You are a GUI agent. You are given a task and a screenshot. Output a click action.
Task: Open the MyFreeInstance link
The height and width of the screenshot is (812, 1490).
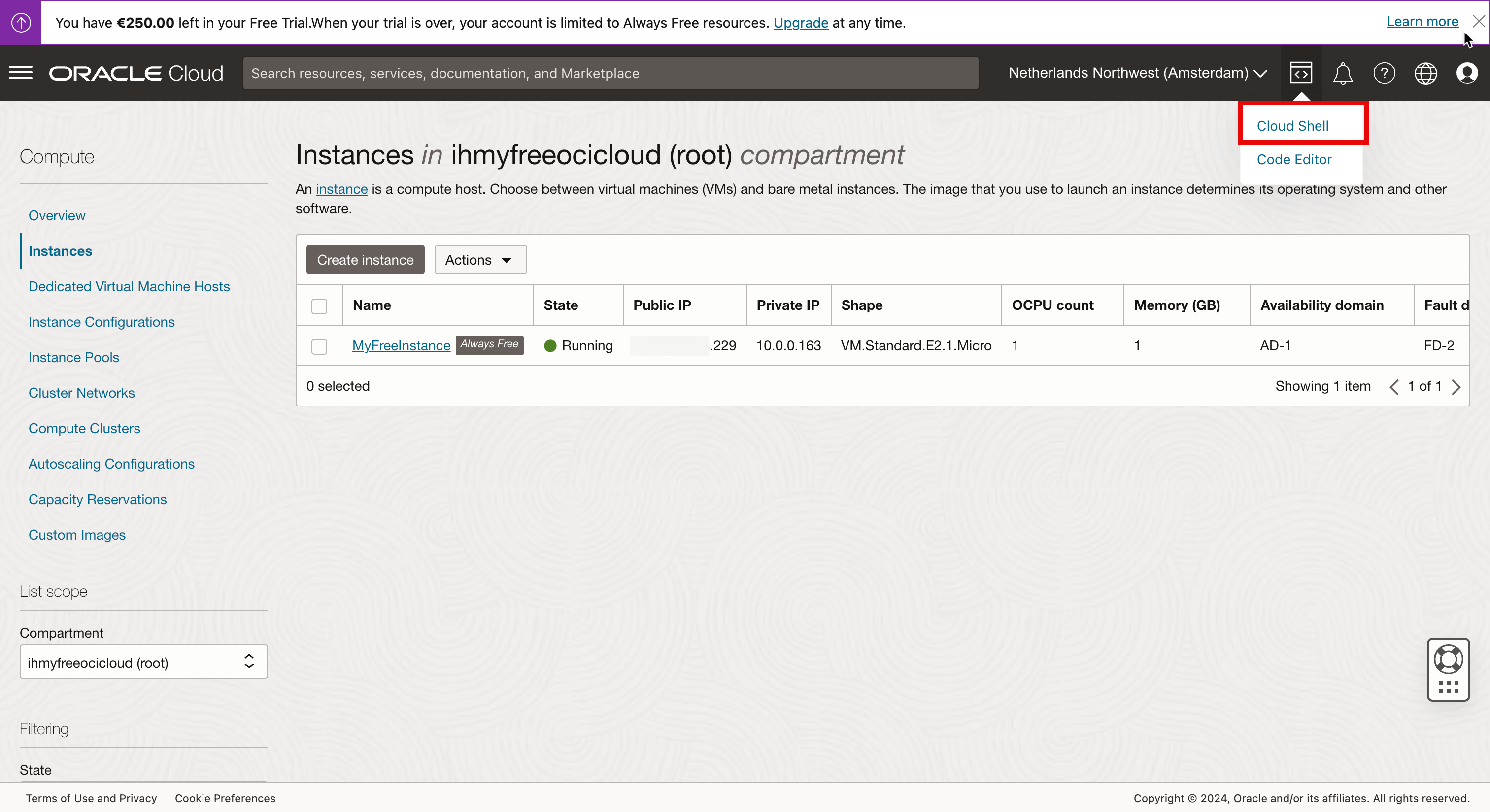401,345
